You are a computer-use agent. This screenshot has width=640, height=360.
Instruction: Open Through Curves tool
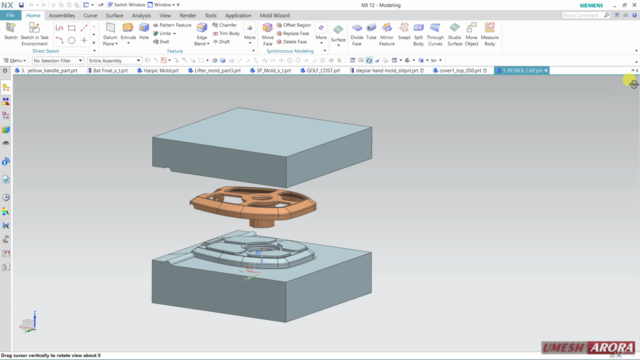(435, 34)
